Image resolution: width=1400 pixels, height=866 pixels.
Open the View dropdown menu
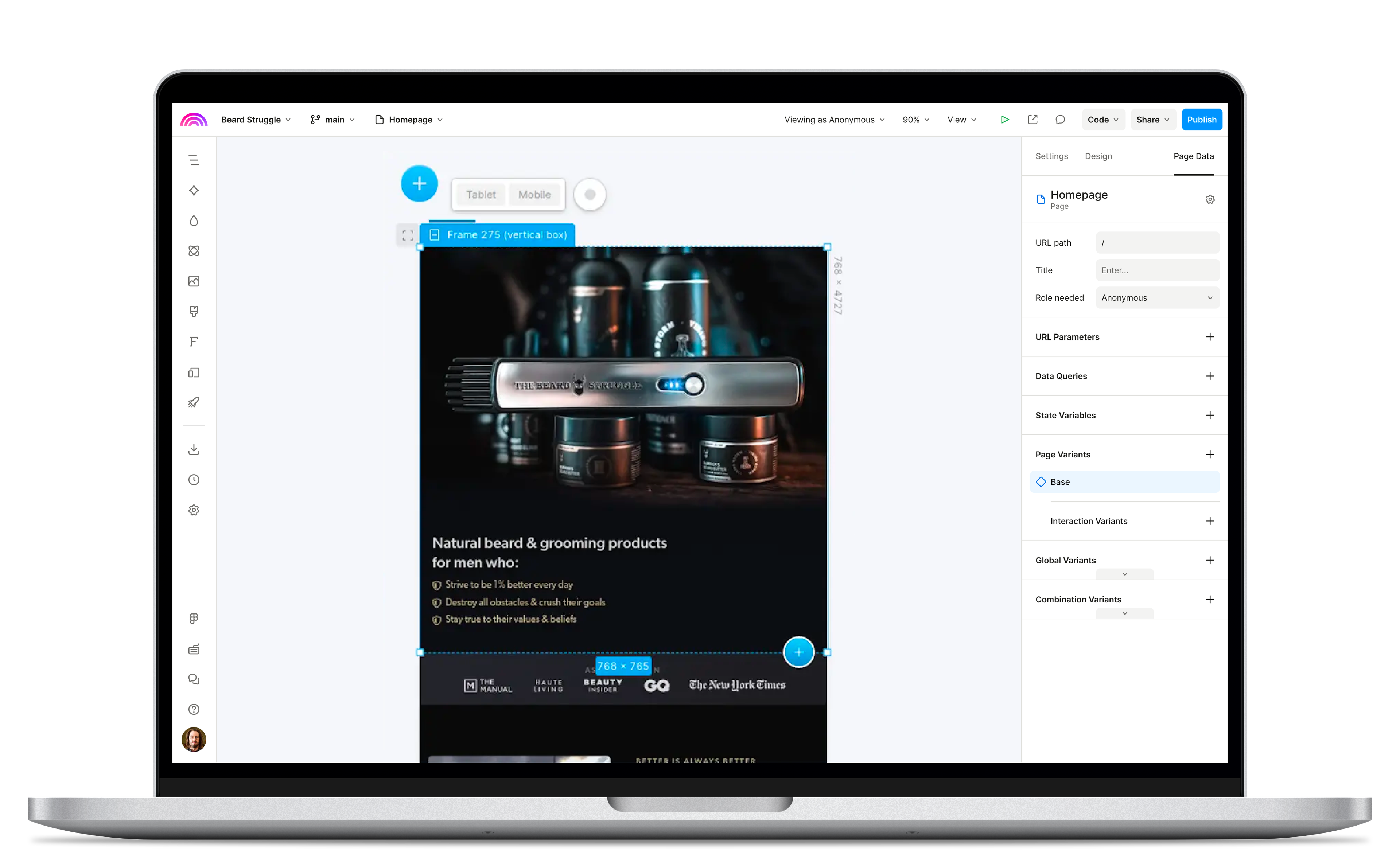(962, 119)
